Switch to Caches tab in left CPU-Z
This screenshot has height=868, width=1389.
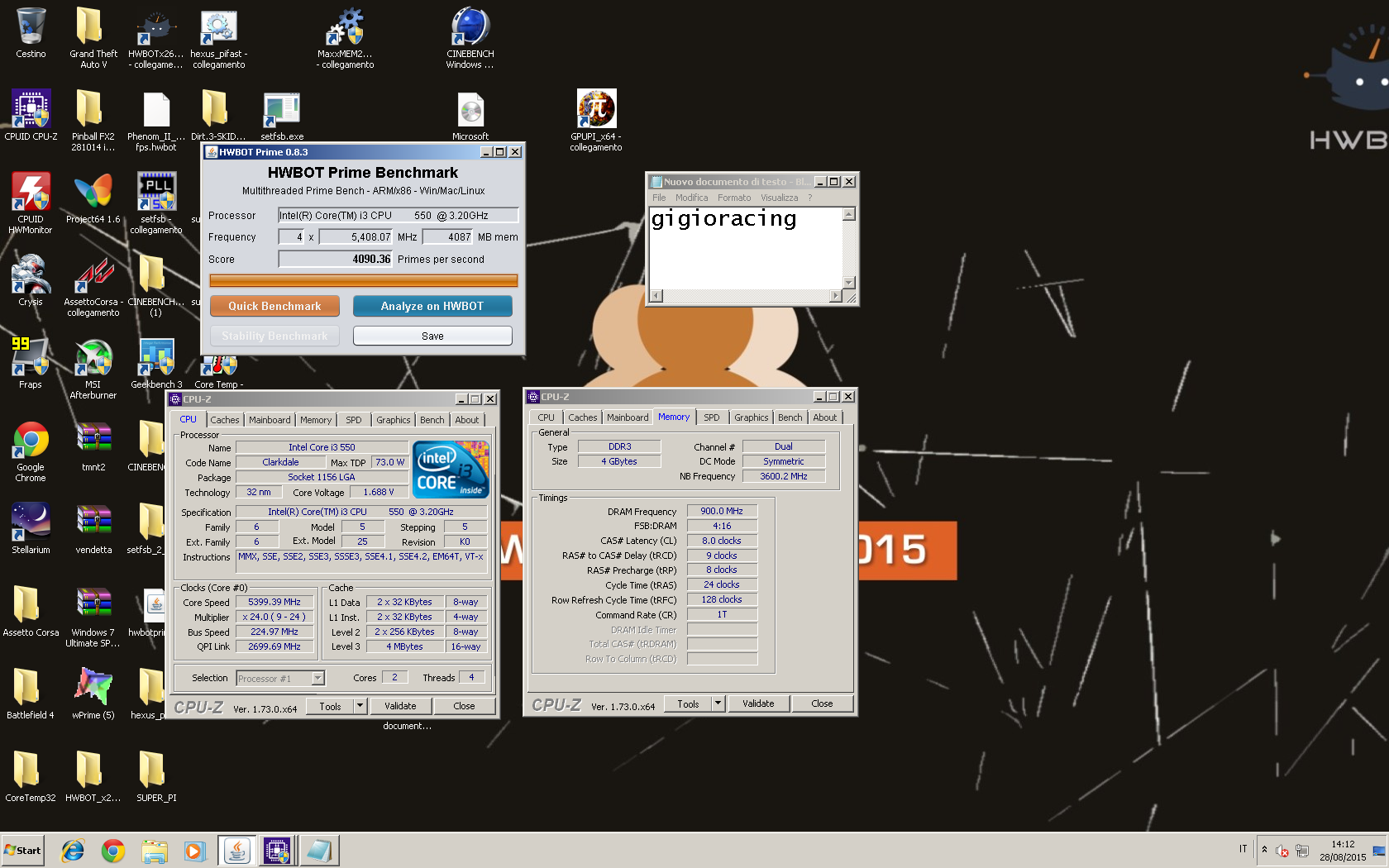click(x=224, y=420)
